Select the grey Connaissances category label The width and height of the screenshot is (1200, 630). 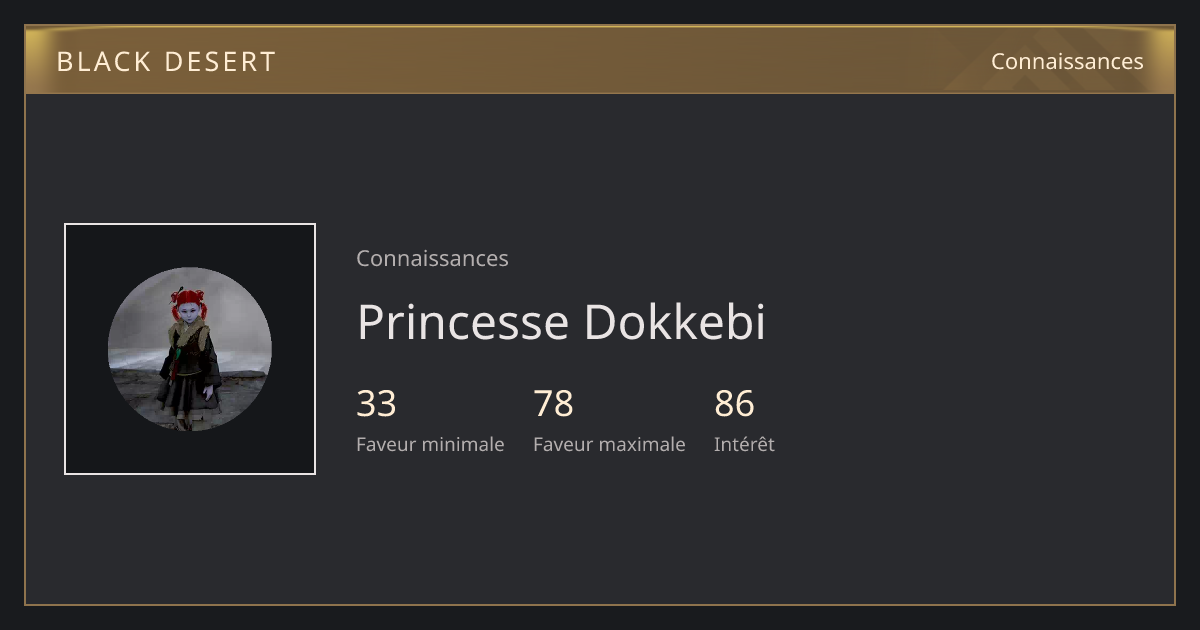tap(432, 258)
